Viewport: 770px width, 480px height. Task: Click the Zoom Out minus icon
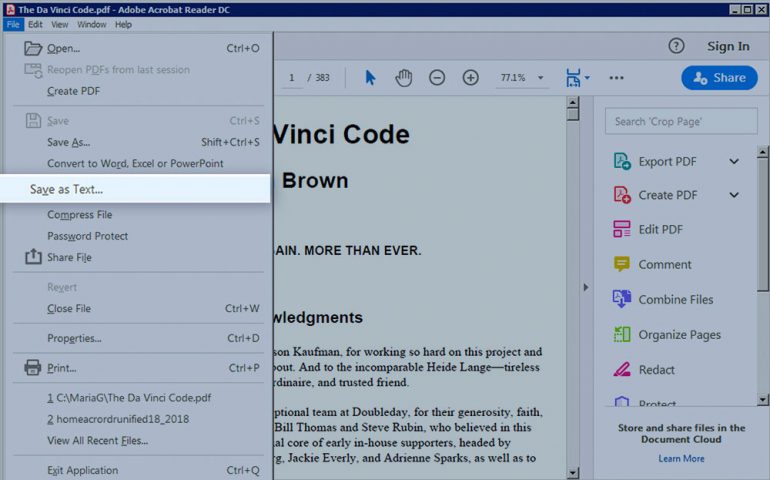pos(437,78)
